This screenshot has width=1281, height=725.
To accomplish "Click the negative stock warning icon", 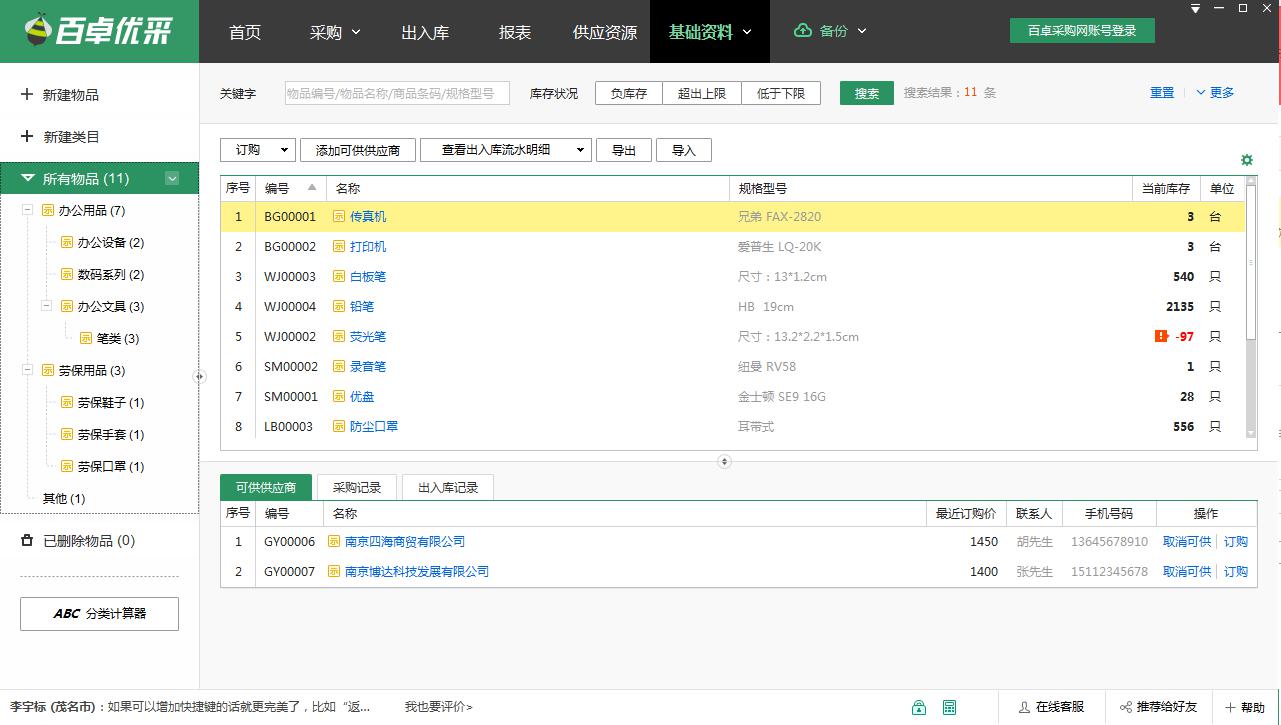I will (x=1161, y=337).
